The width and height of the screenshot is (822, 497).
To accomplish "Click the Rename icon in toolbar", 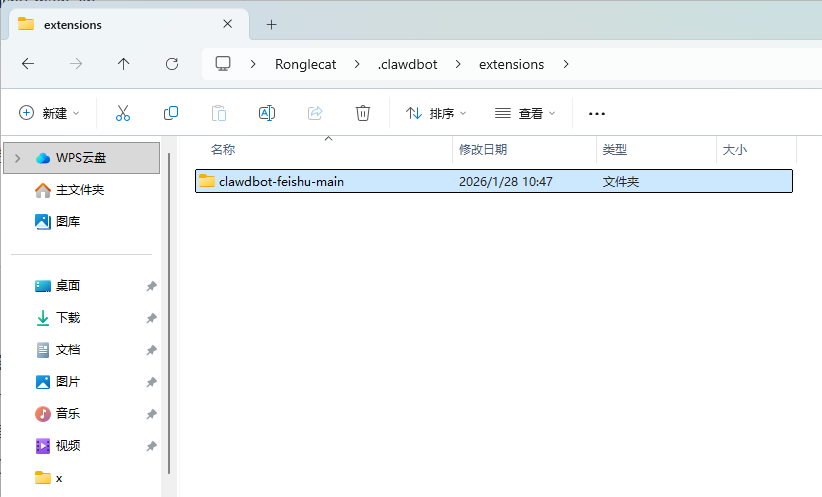I will click(267, 113).
